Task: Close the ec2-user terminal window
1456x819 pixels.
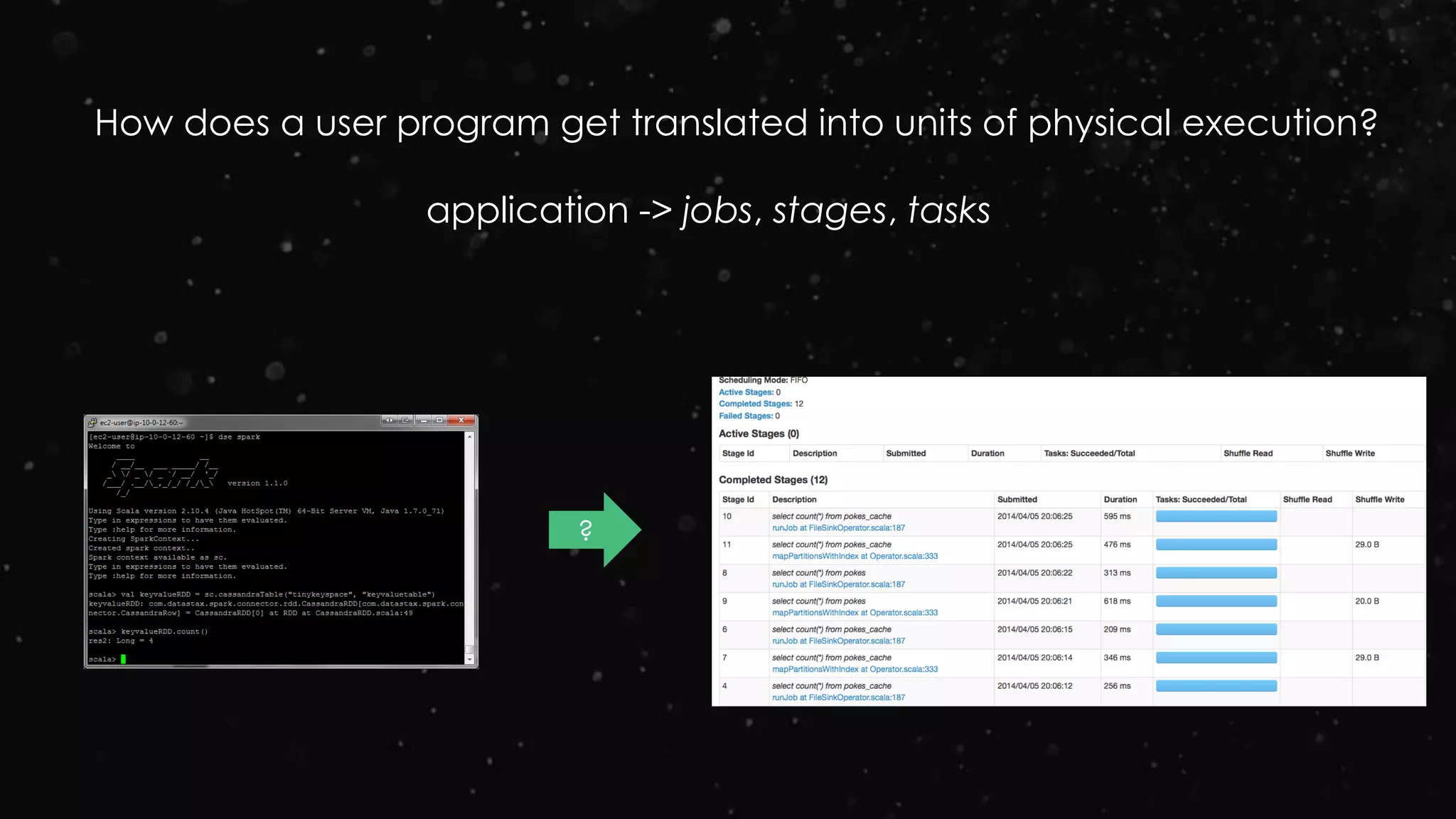Action: pos(461,420)
